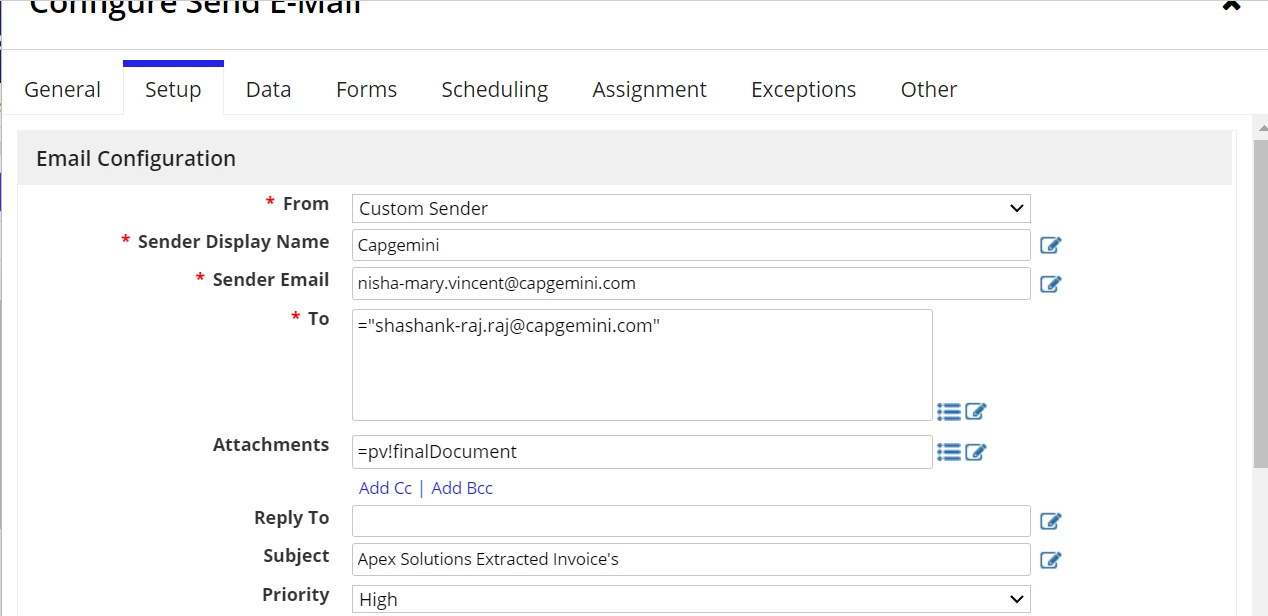The image size is (1268, 616).
Task: Close the Configure Send E-Mail dialog
Action: pyautogui.click(x=1231, y=5)
